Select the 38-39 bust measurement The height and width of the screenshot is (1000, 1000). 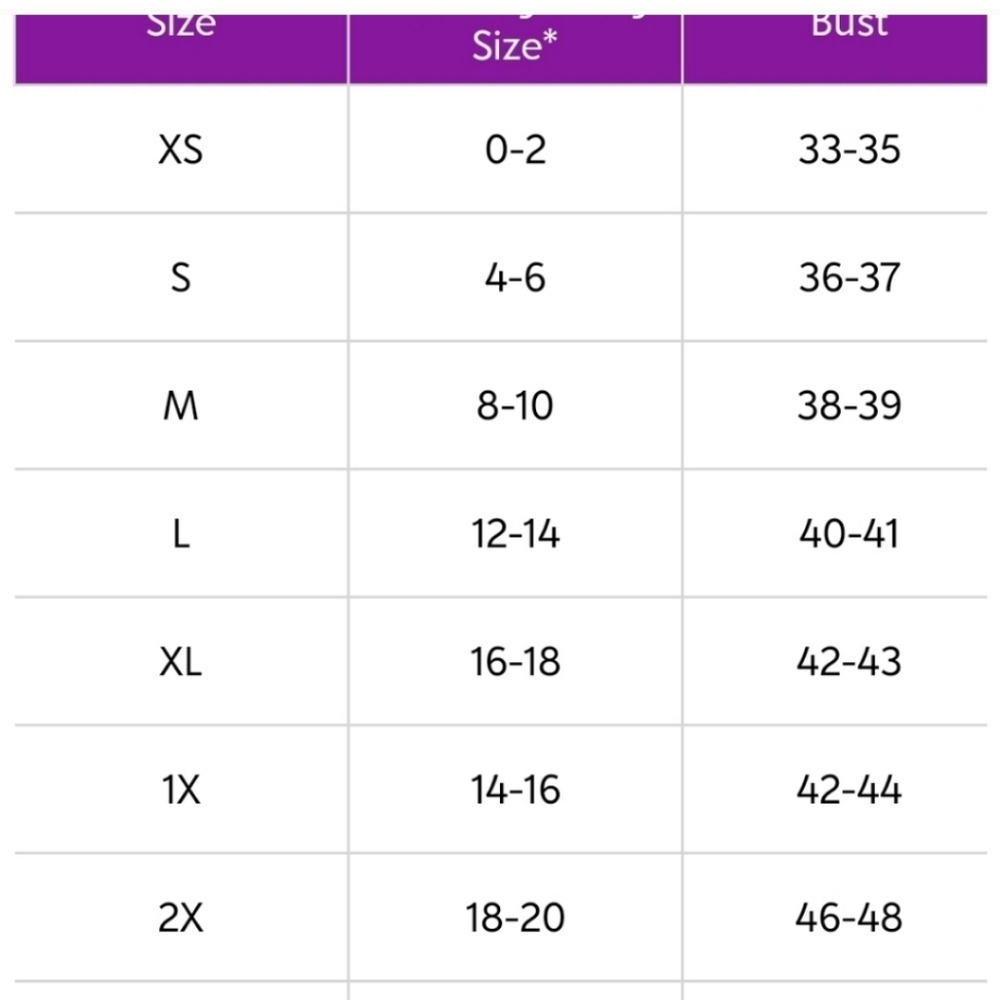pos(849,406)
